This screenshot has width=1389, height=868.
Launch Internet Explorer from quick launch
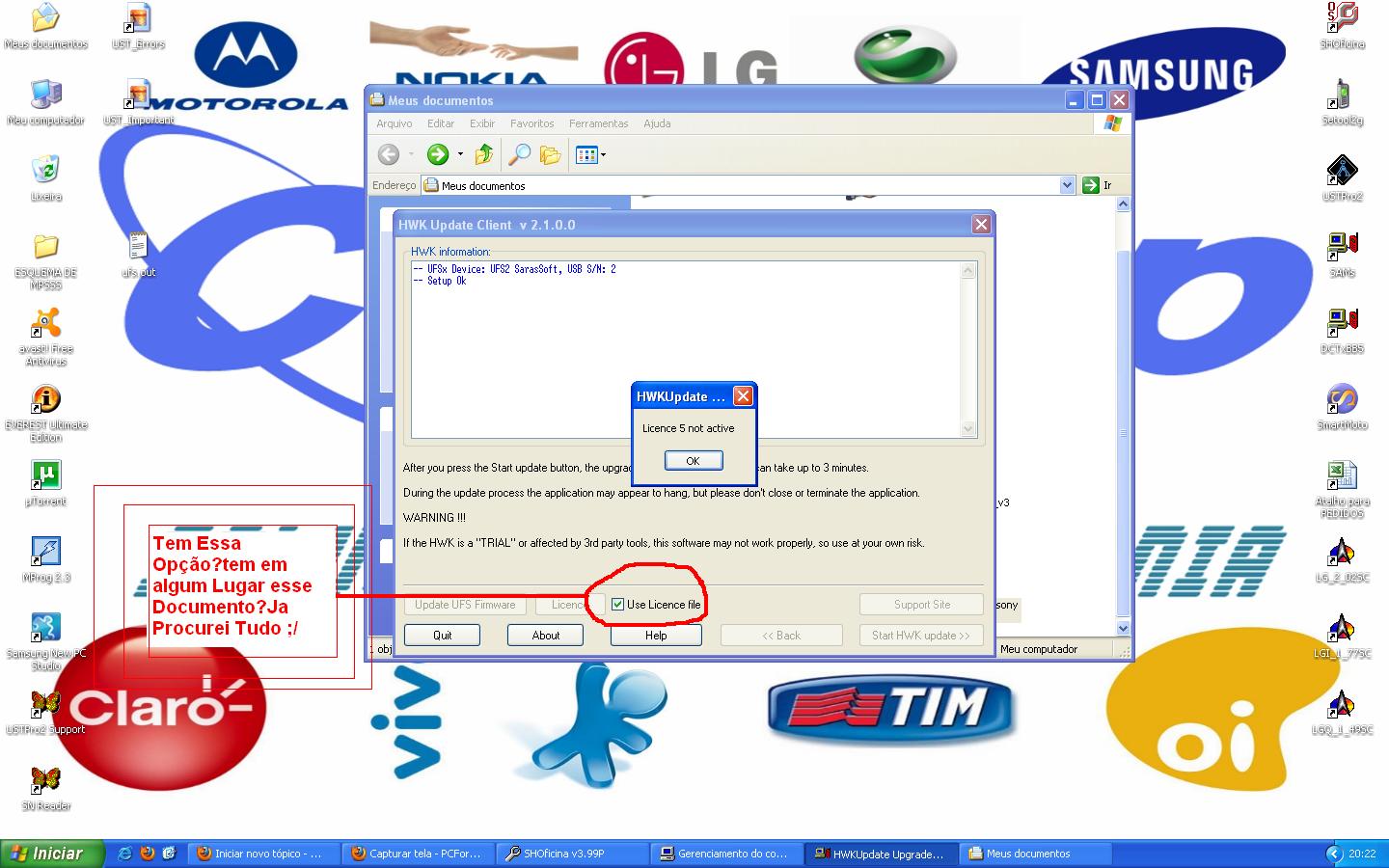tap(124, 854)
